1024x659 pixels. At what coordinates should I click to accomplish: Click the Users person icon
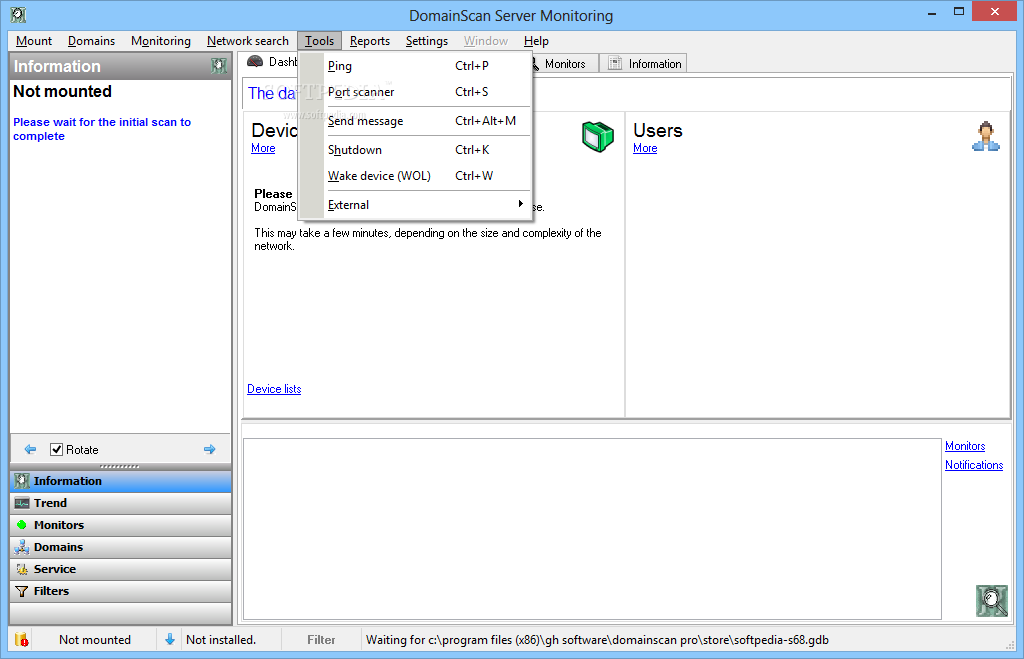(985, 137)
